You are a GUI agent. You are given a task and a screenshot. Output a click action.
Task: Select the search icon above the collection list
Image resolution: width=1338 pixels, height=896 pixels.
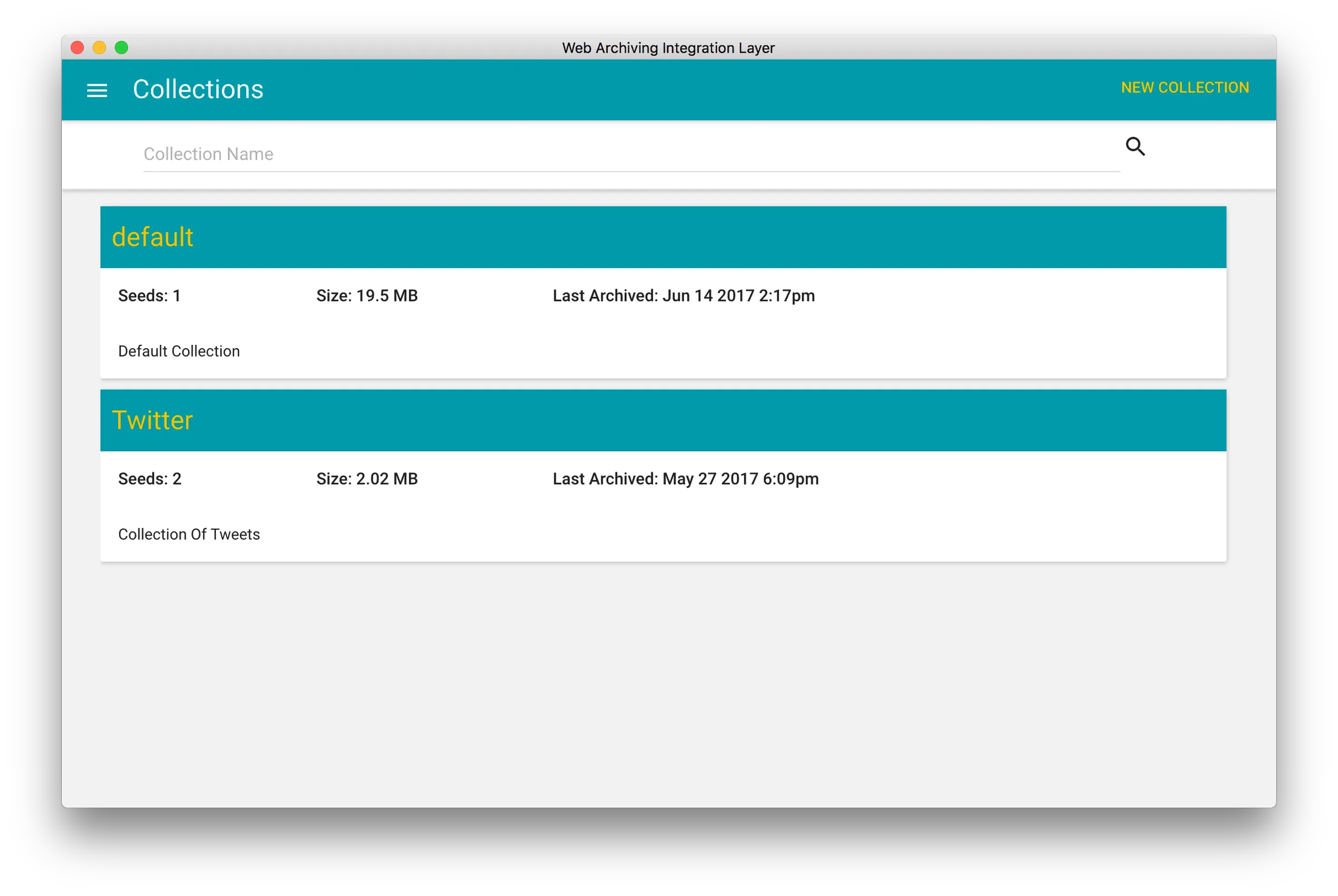pyautogui.click(x=1136, y=147)
